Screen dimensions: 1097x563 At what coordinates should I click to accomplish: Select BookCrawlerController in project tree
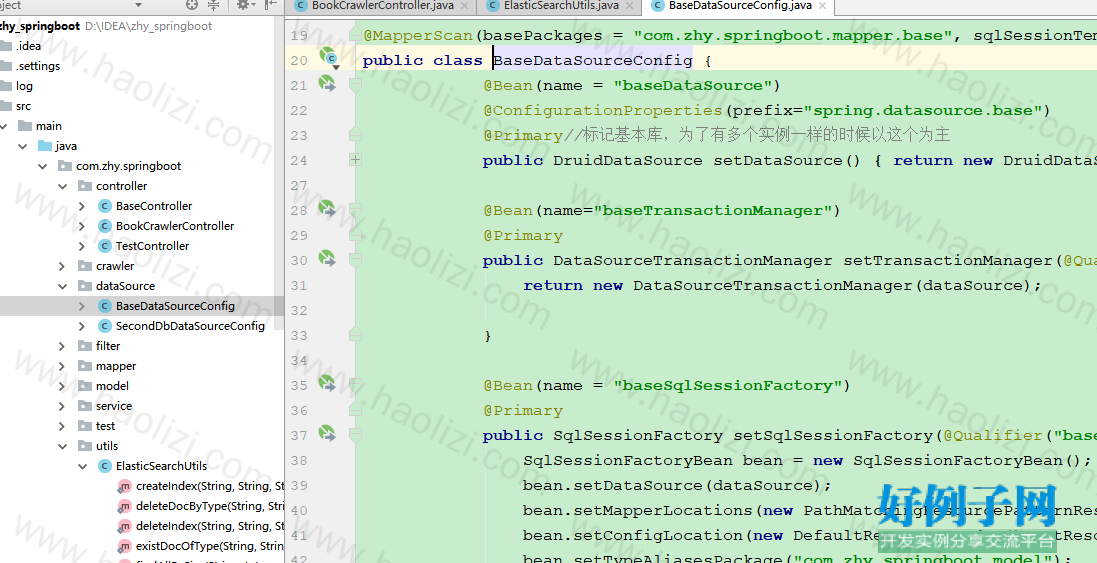click(175, 226)
